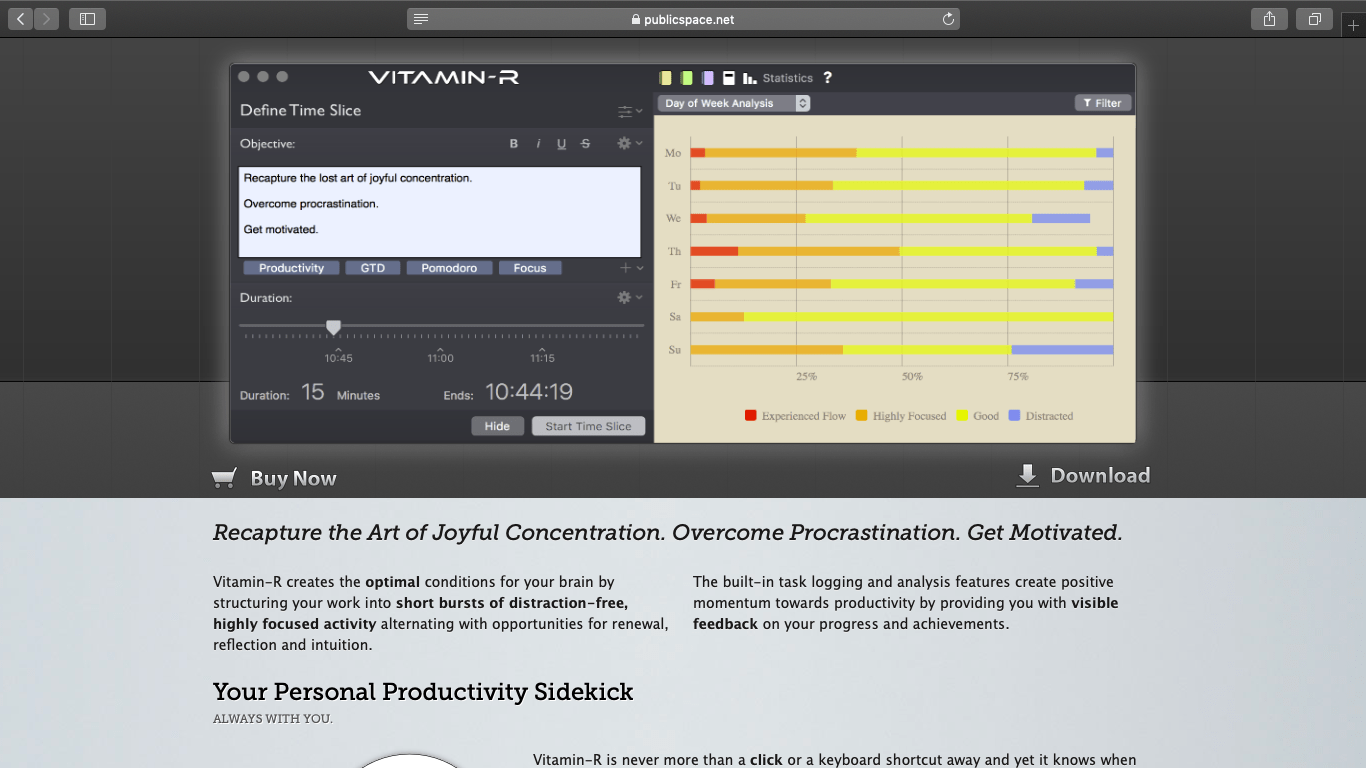Show the Safari sidebar

[x=87, y=19]
